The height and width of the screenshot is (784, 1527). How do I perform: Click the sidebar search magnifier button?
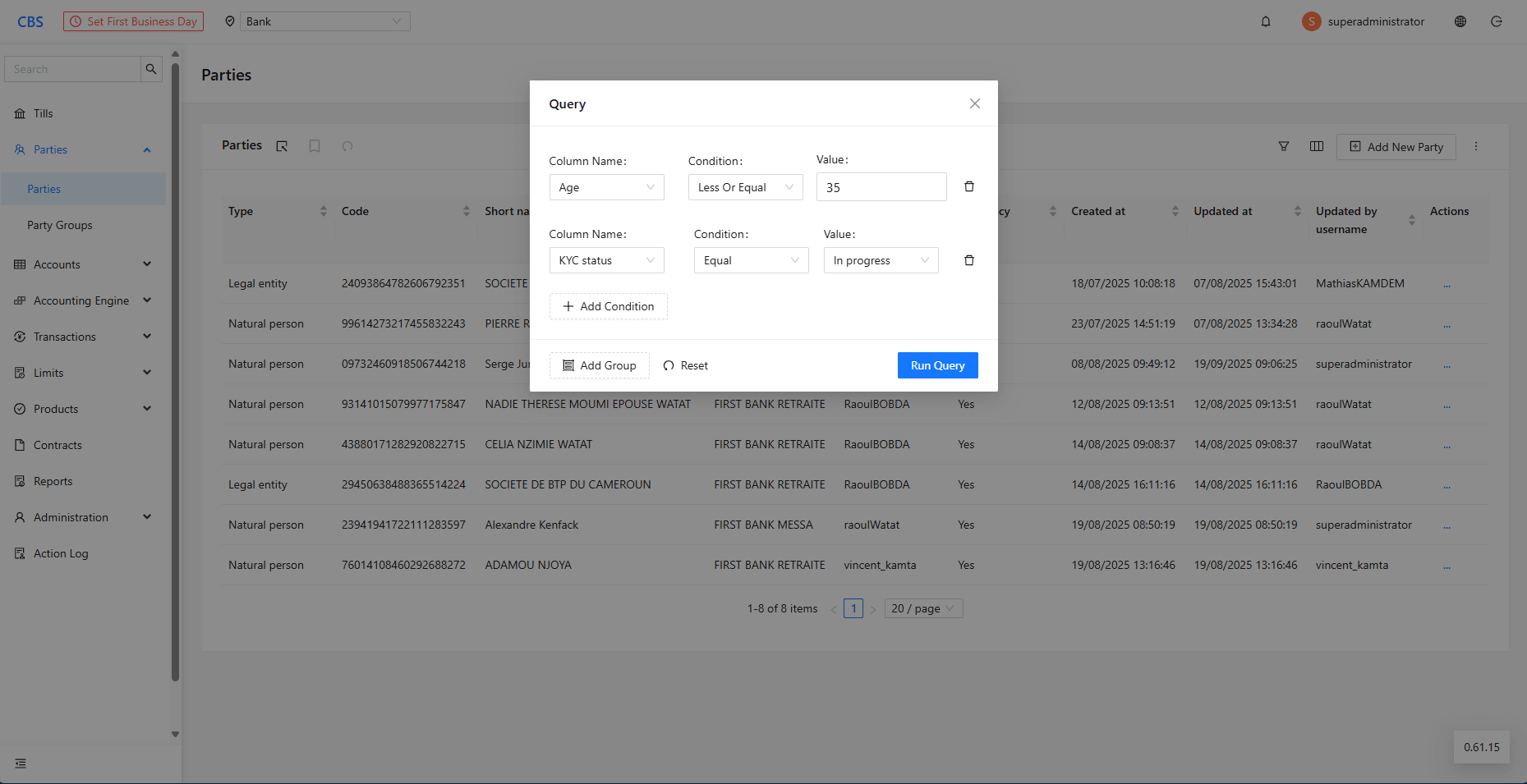151,70
